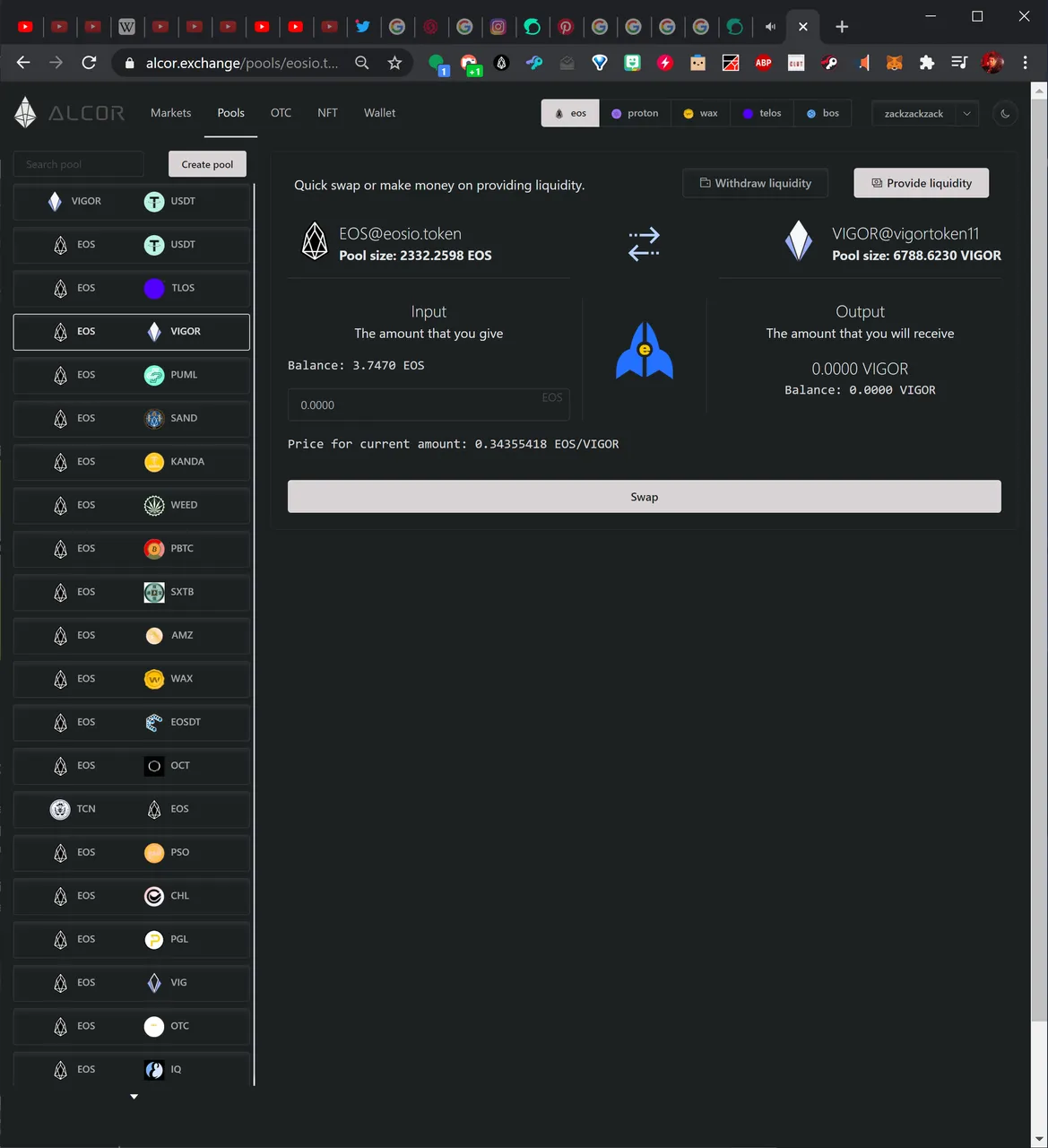The height and width of the screenshot is (1148, 1048).
Task: Click Provide liquidity button
Action: click(922, 183)
